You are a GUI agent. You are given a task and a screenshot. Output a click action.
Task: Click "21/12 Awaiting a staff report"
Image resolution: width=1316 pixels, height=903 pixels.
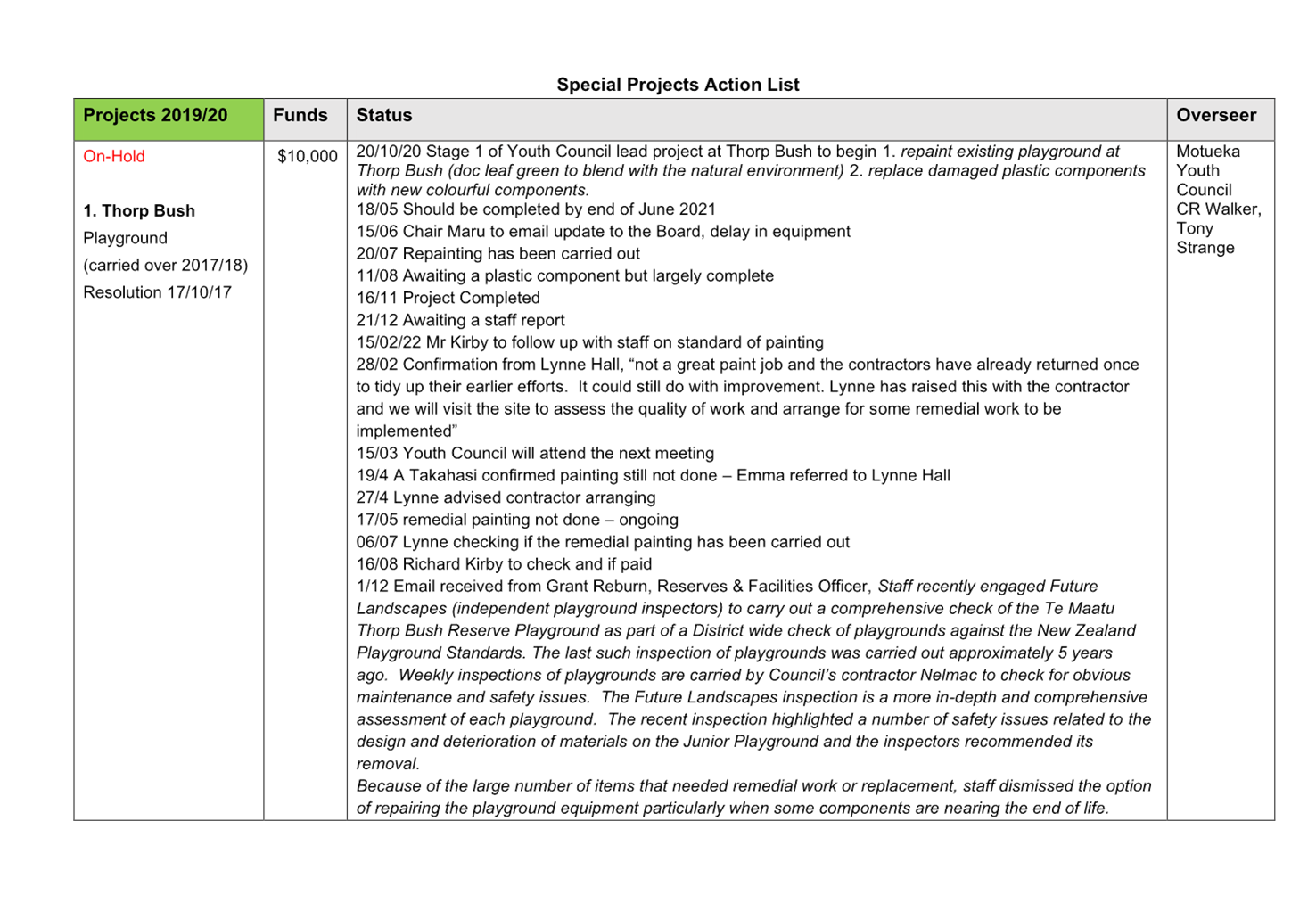point(460,320)
